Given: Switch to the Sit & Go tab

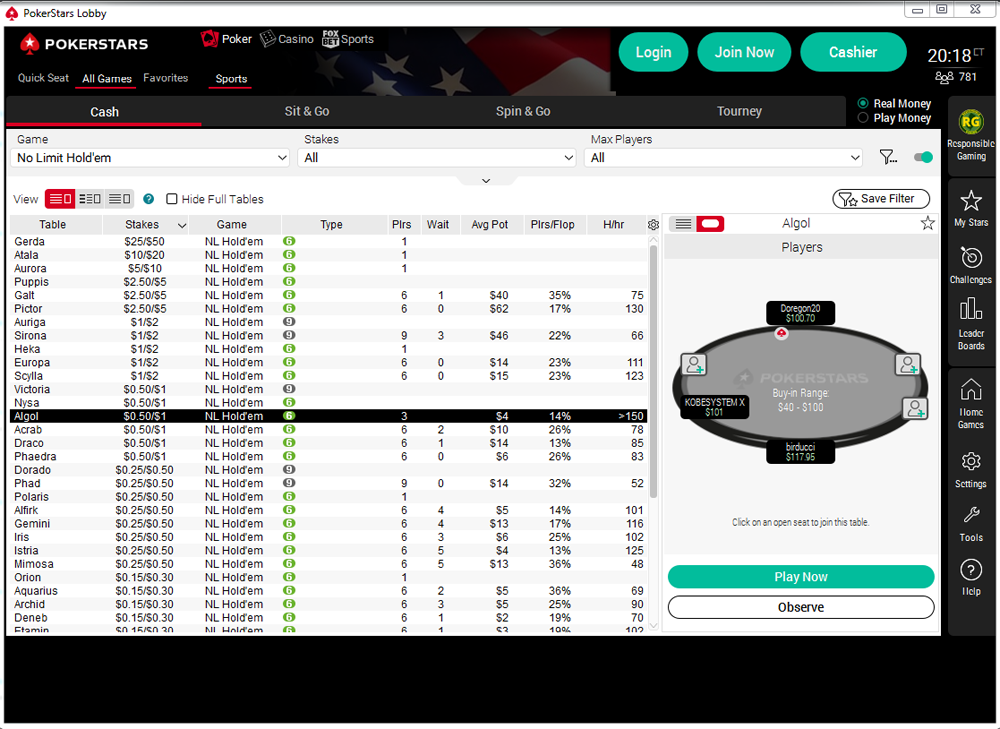Looking at the screenshot, I should (x=307, y=111).
